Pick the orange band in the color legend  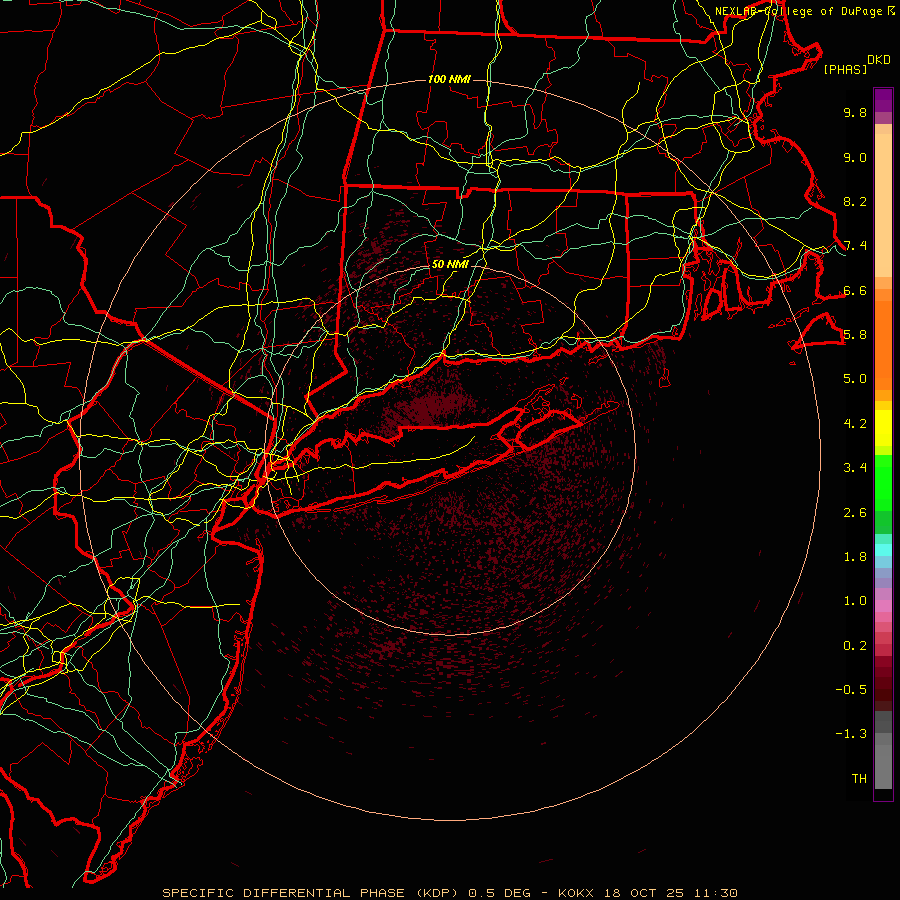tap(883, 344)
